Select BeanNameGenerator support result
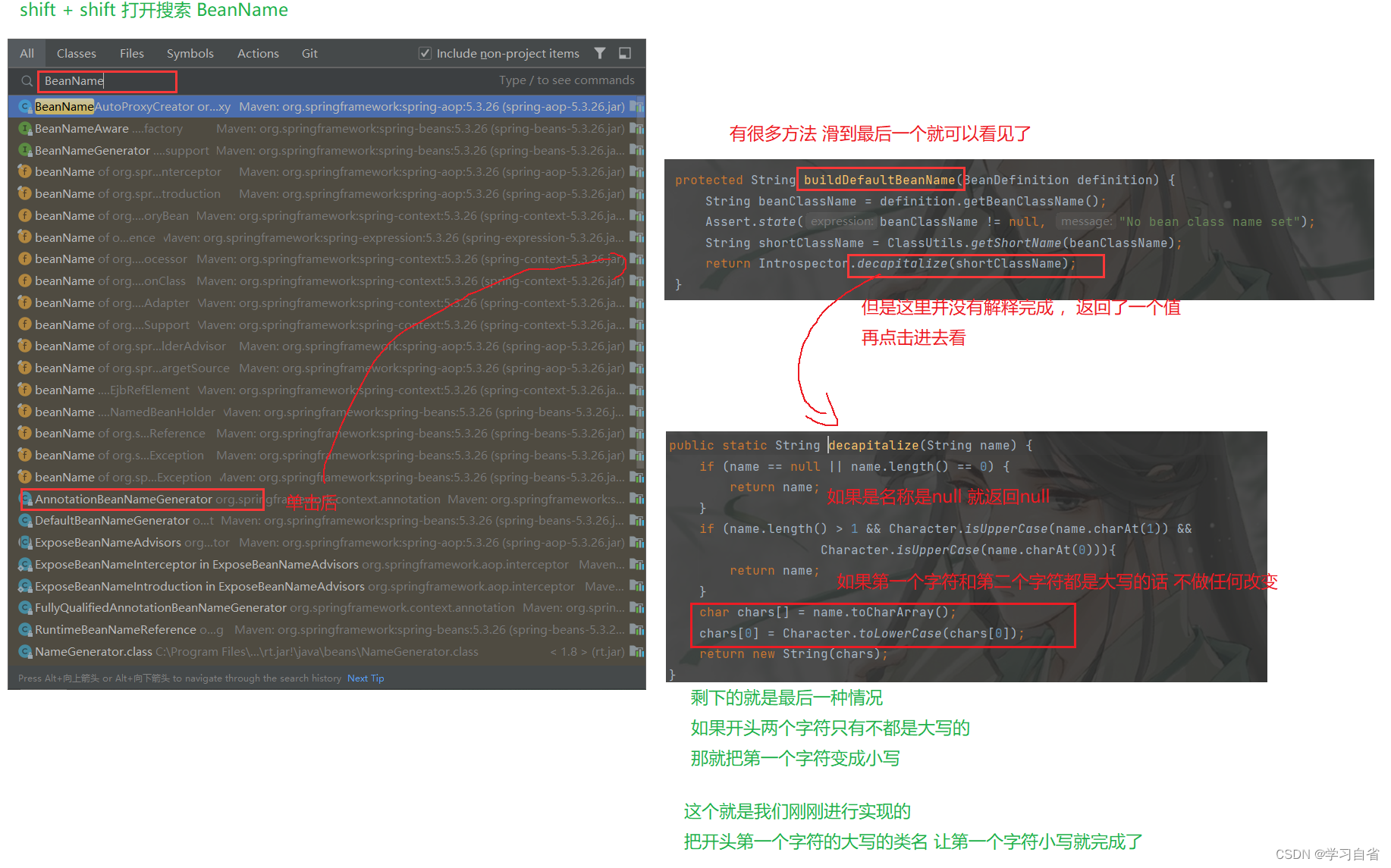This screenshot has width=1391, height=868. pyautogui.click(x=327, y=151)
